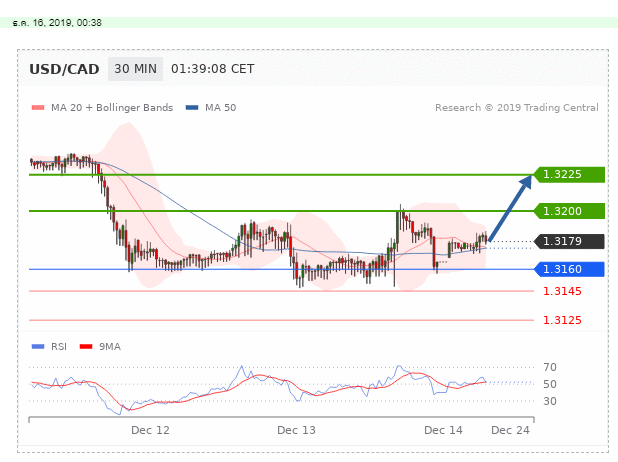Click the blue RSI legend swatch
618x462 pixels.
pyautogui.click(x=38, y=346)
